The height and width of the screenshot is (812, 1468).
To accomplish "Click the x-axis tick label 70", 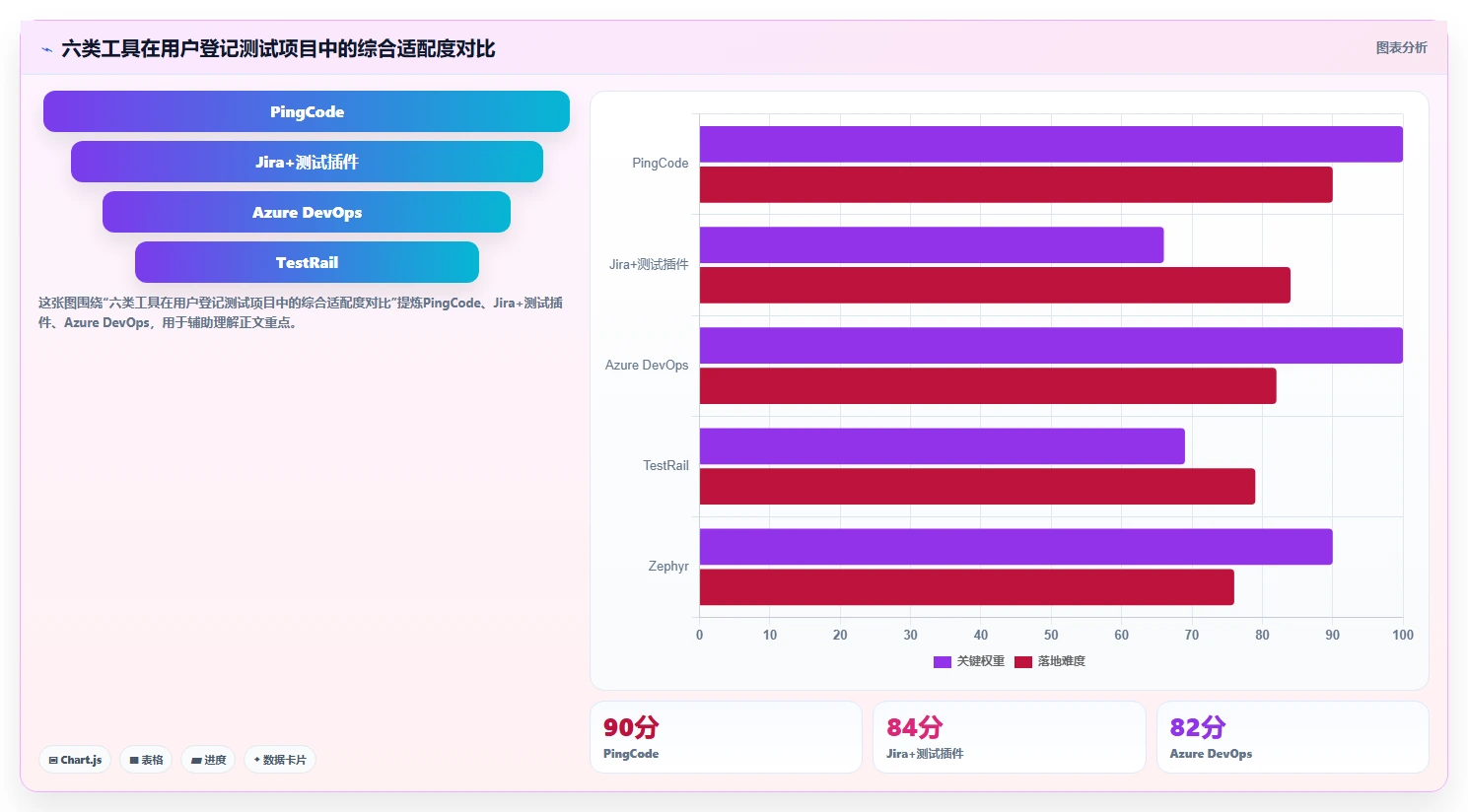I will (x=1192, y=635).
